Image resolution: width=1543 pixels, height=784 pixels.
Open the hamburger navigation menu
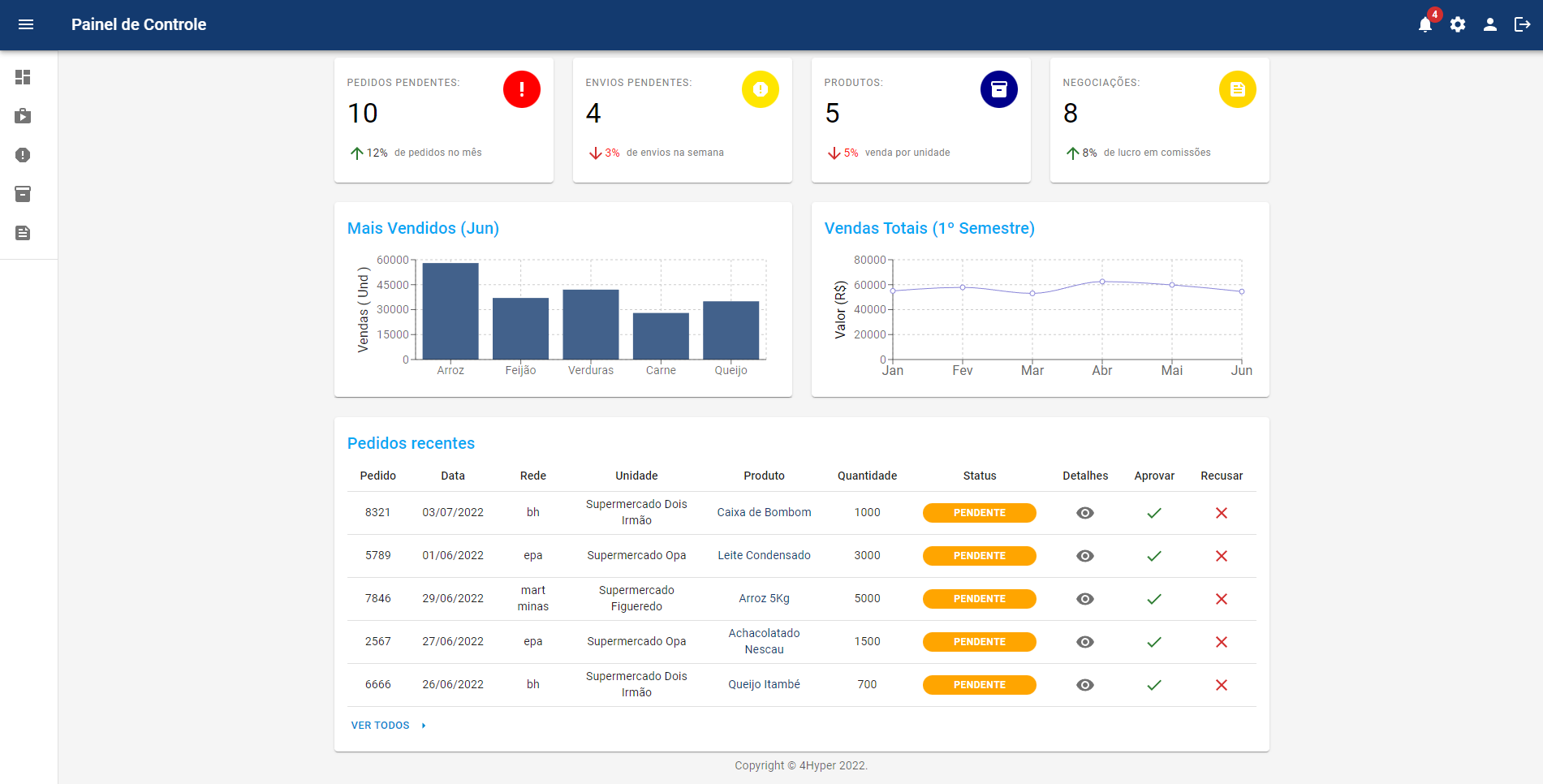(x=26, y=24)
